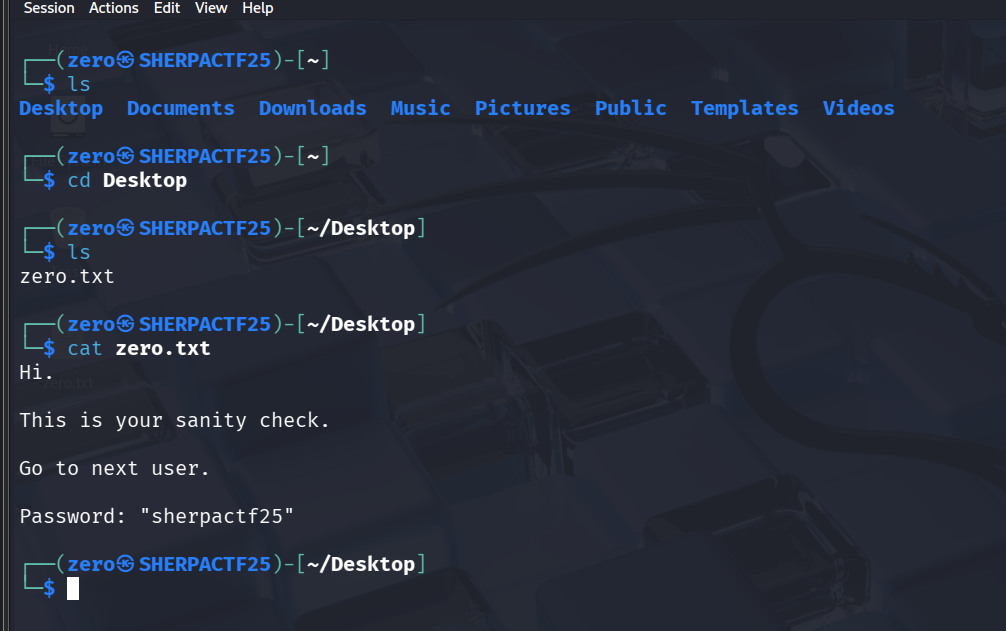This screenshot has width=1006, height=631.
Task: Open the Help menu
Action: coord(258,8)
